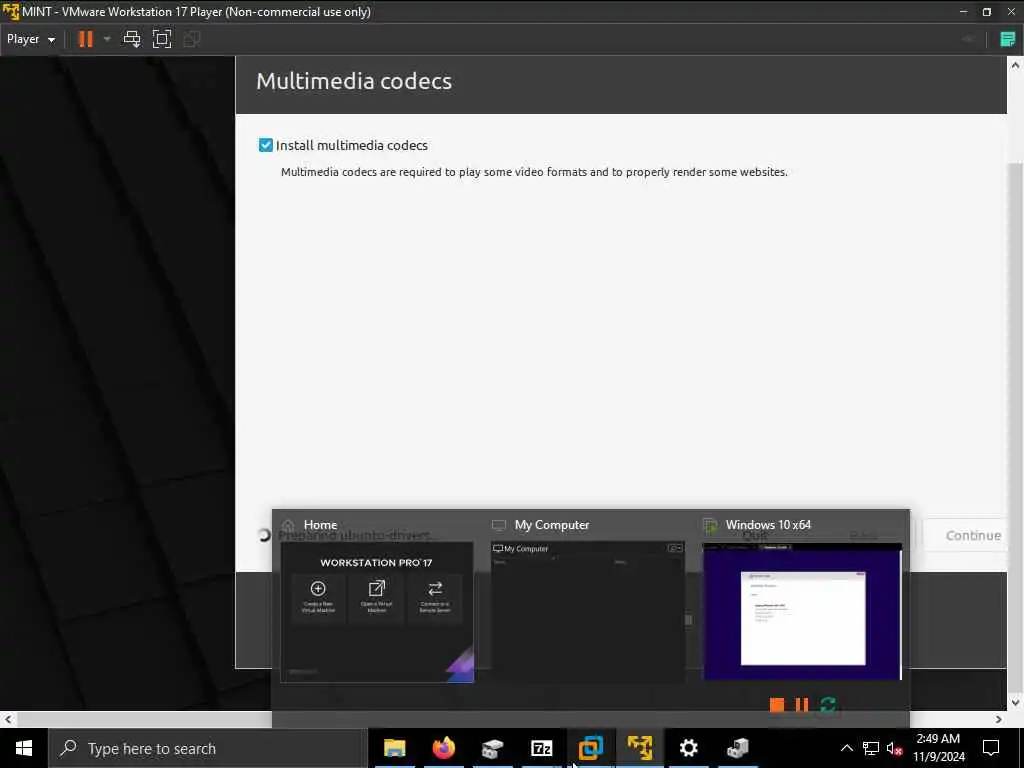Click the Type here to search box
Image resolution: width=1024 pixels, height=768 pixels.
pos(207,748)
